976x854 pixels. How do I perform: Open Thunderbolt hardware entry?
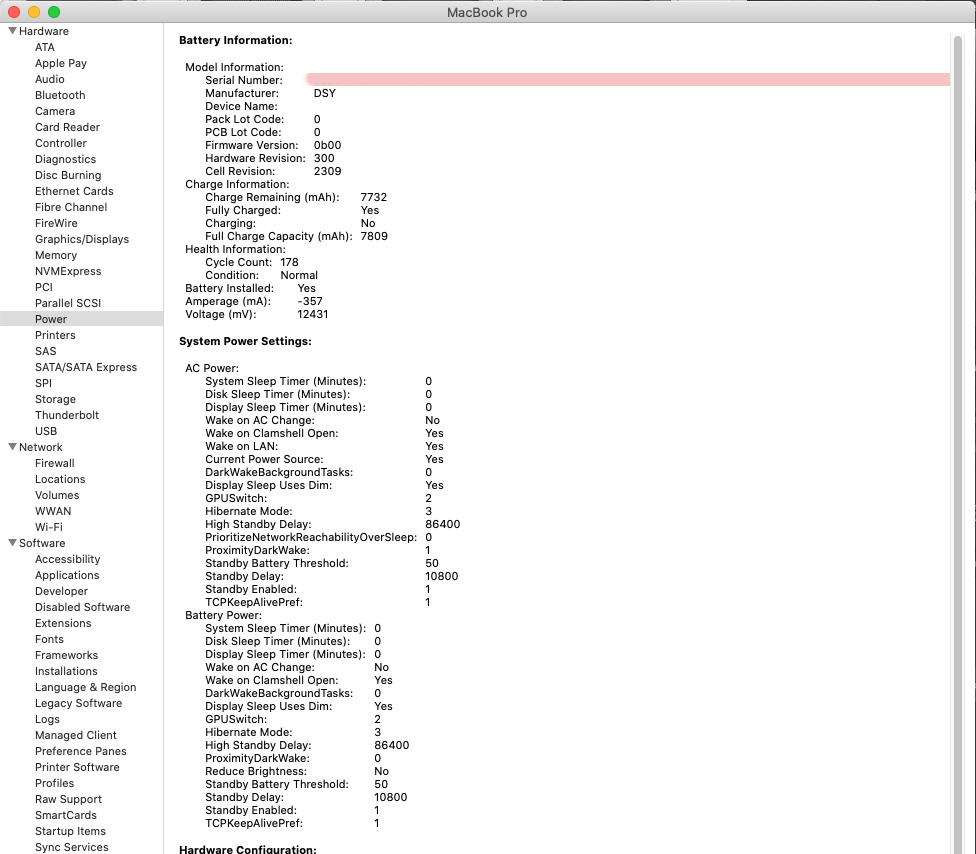coord(67,415)
